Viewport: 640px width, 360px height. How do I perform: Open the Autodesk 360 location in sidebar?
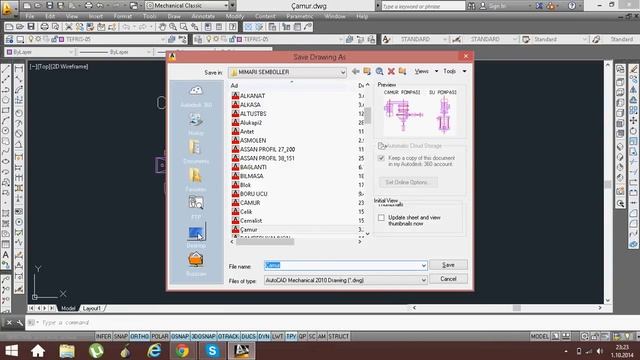[x=196, y=96]
